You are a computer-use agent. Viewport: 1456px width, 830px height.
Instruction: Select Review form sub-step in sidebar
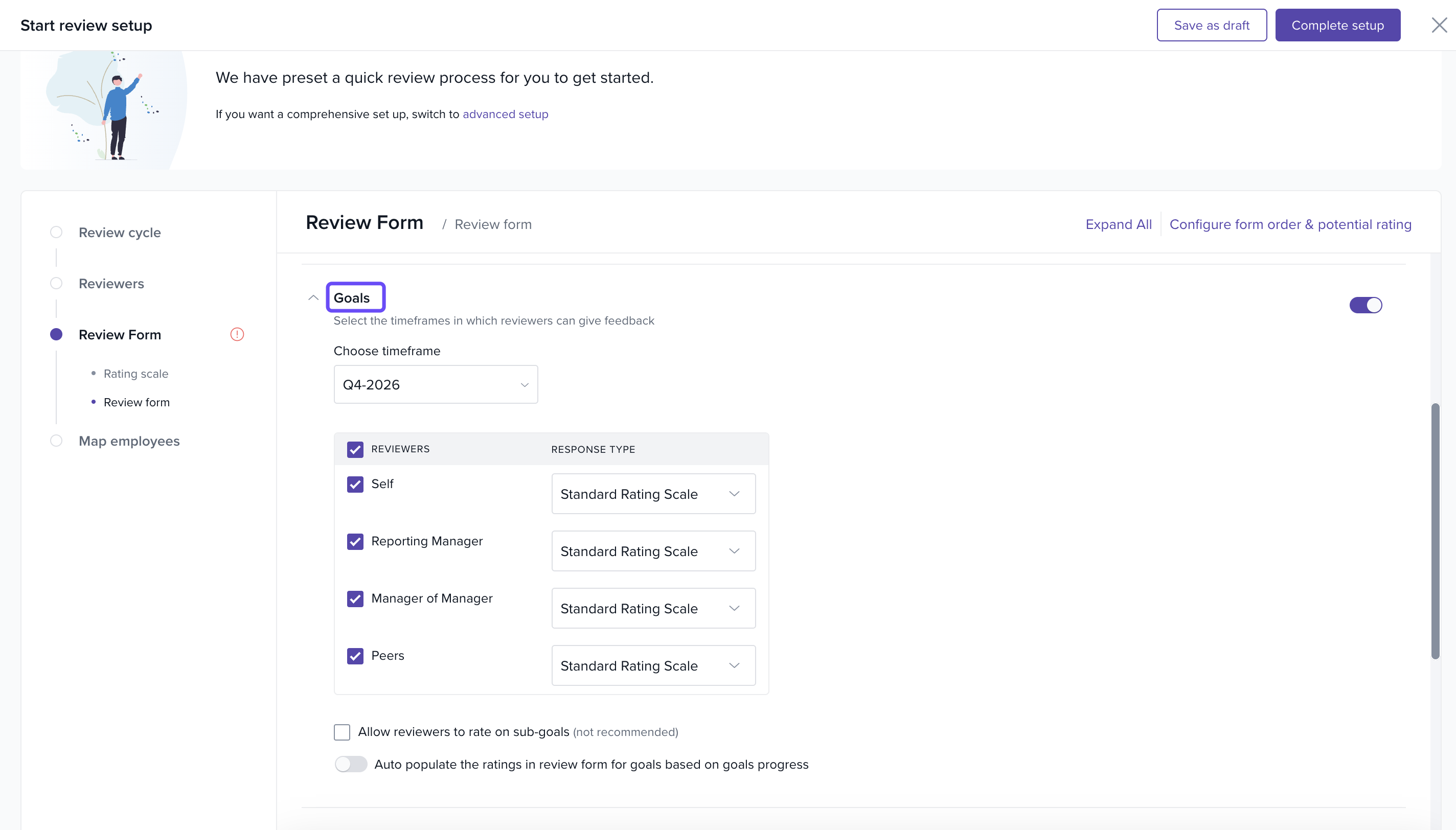click(x=137, y=402)
